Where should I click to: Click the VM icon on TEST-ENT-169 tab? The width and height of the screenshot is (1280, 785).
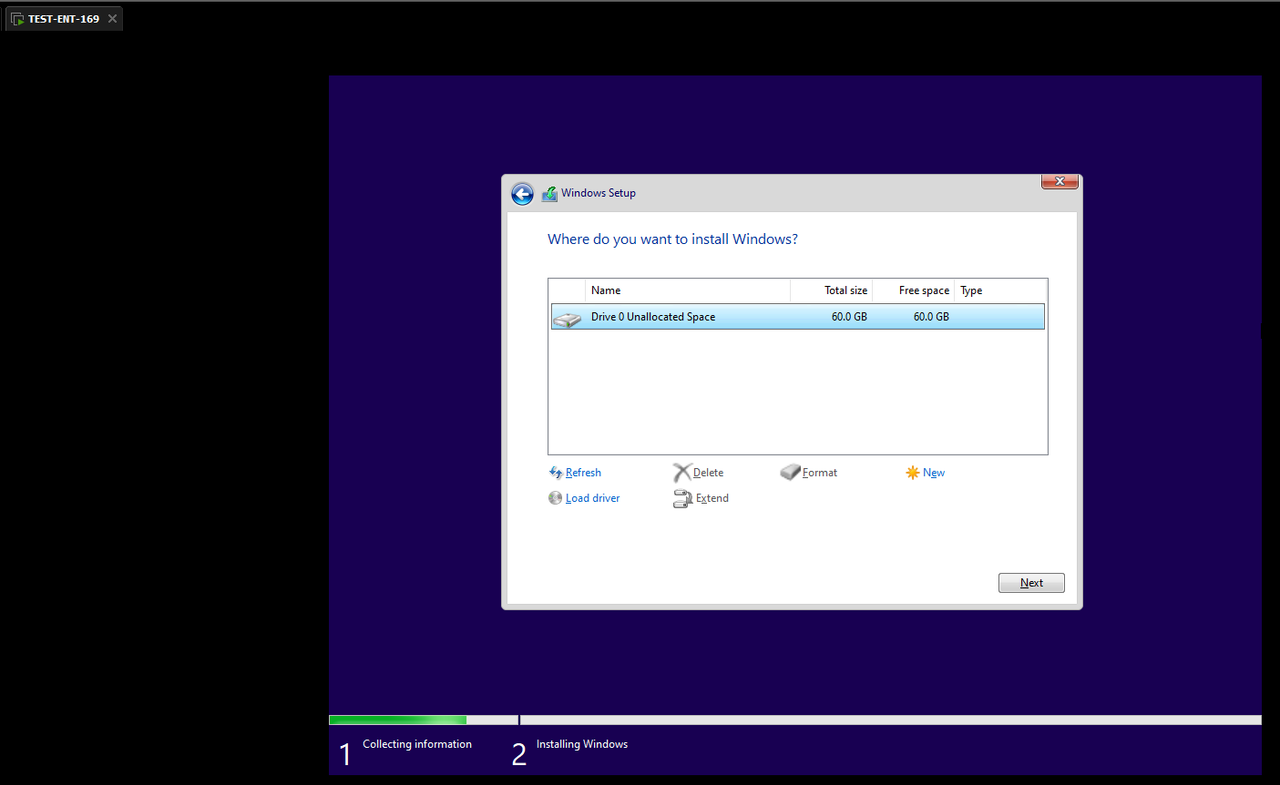(17, 19)
